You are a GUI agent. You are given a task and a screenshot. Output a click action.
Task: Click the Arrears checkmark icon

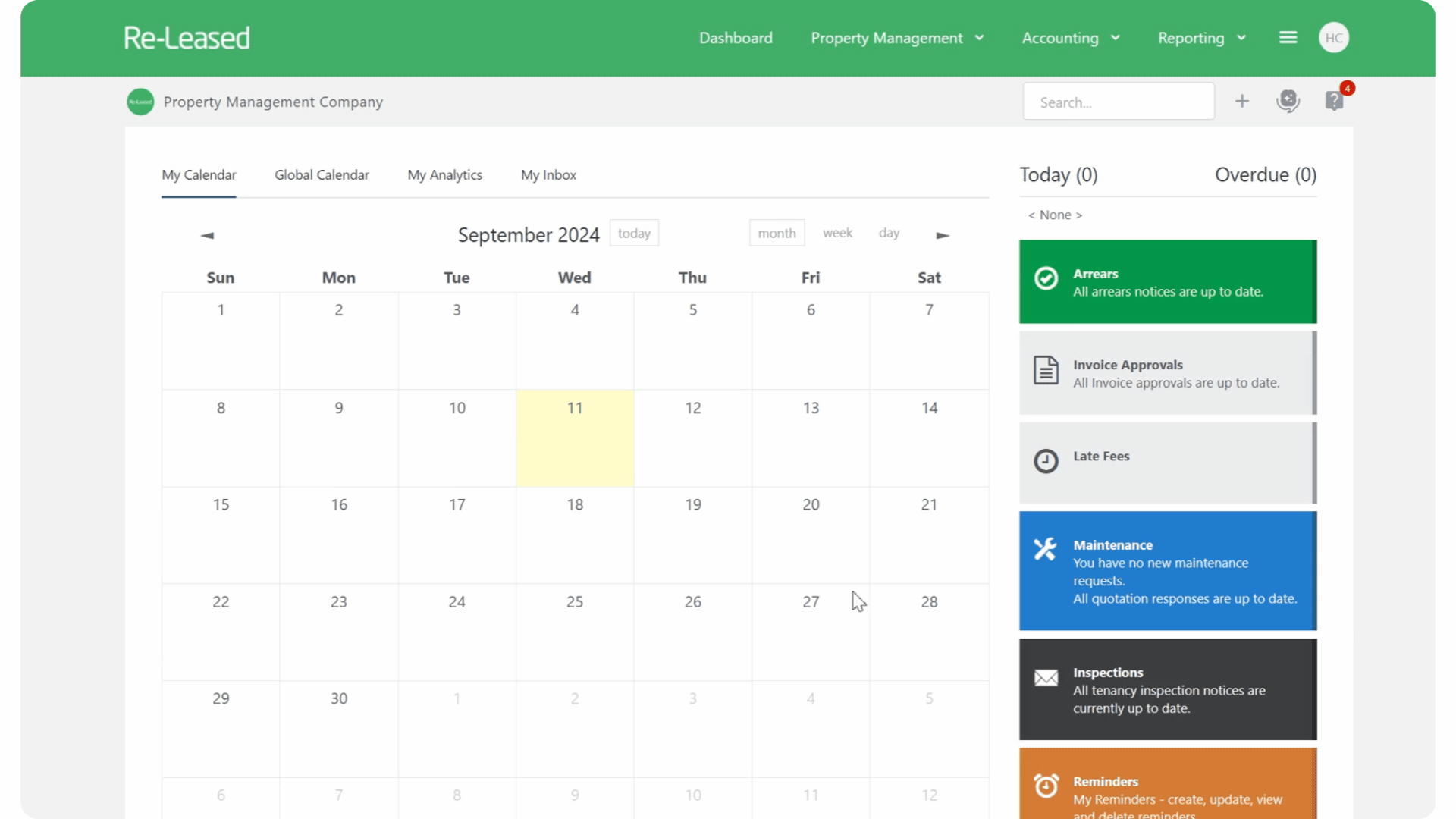(x=1046, y=278)
